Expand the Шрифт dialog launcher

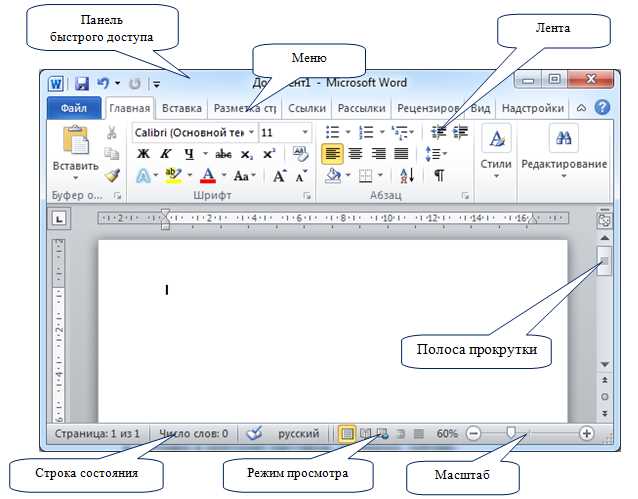307,197
